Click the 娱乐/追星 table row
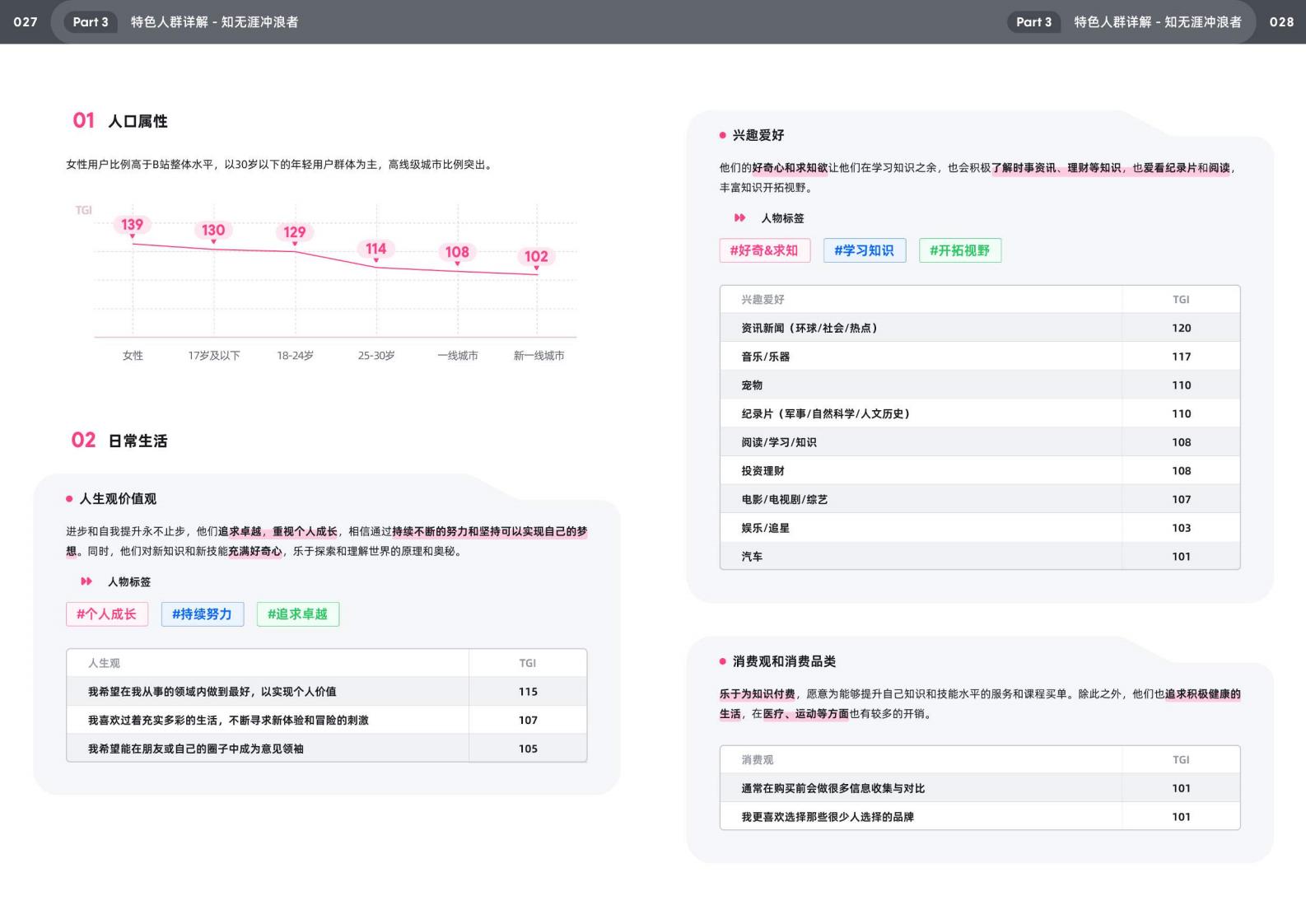This screenshot has width=1306, height=924. pos(980,528)
